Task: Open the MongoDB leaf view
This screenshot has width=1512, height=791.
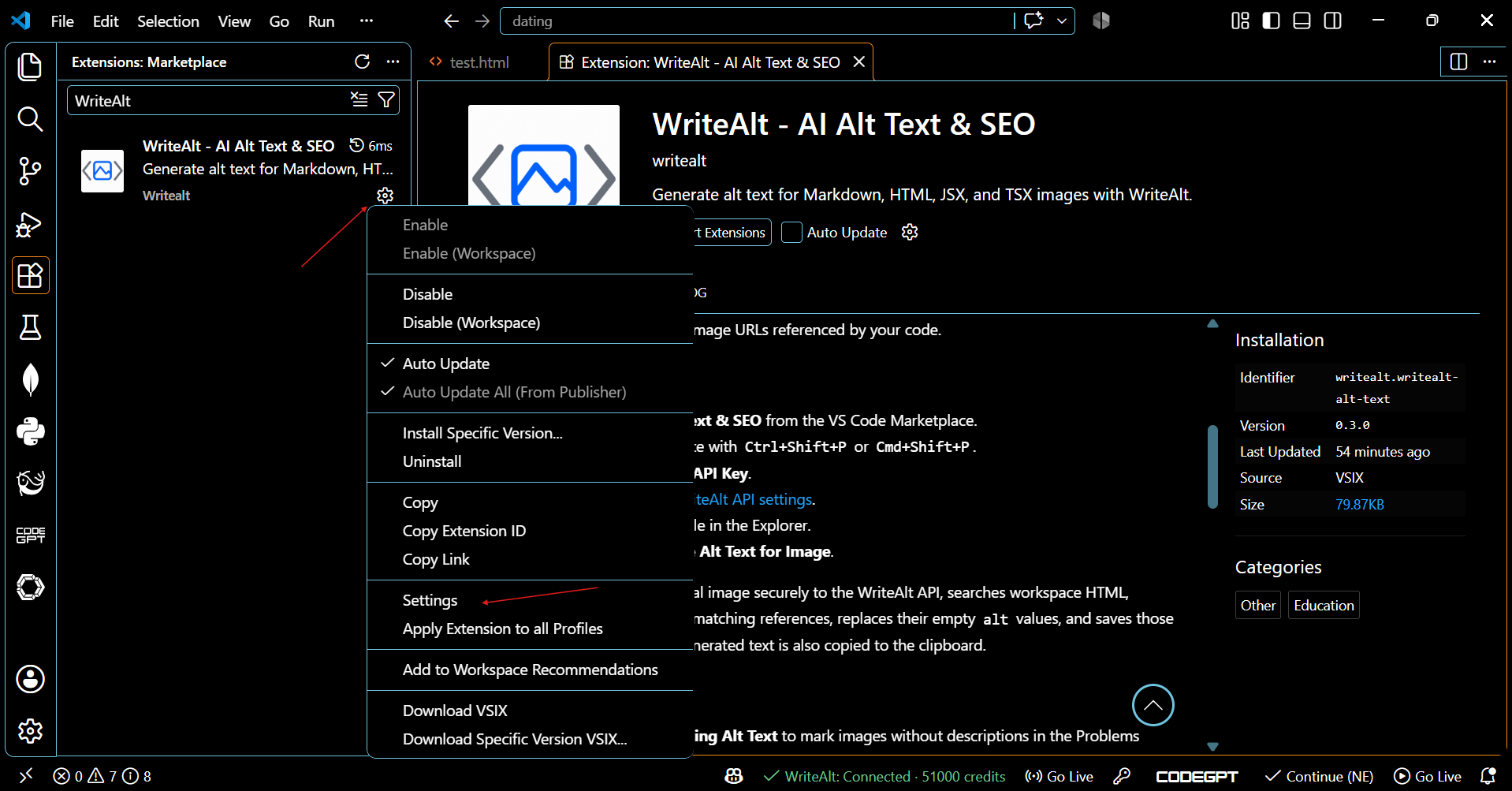Action: click(x=30, y=379)
